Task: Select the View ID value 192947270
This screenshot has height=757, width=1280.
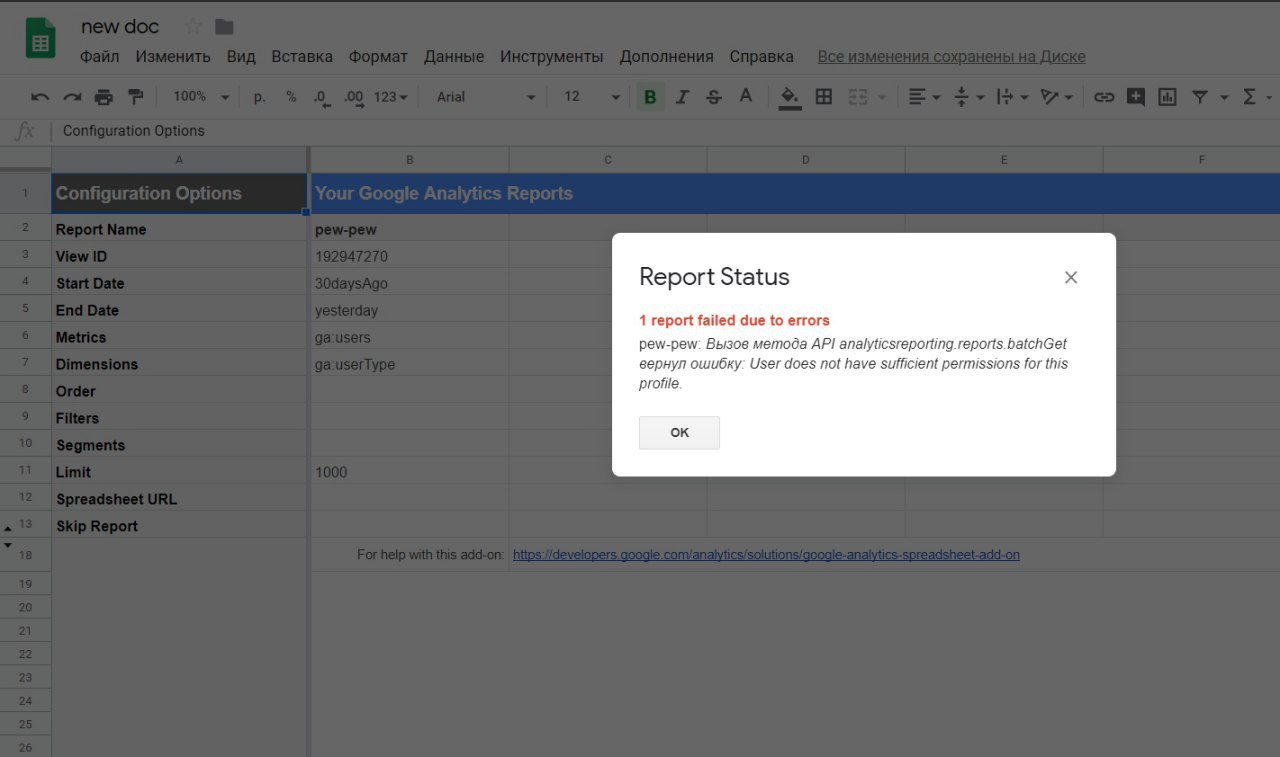Action: point(410,256)
